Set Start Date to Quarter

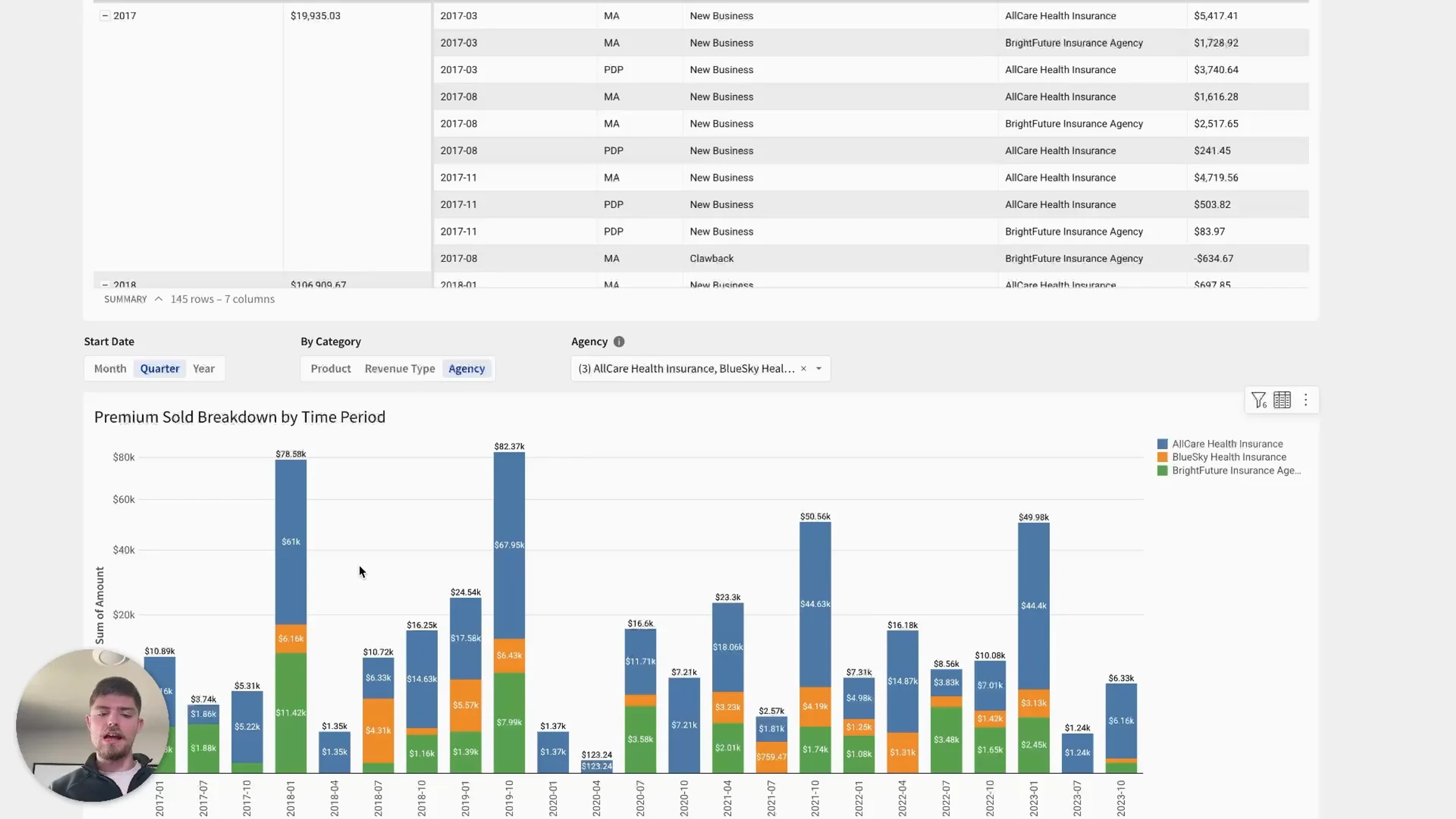point(159,369)
